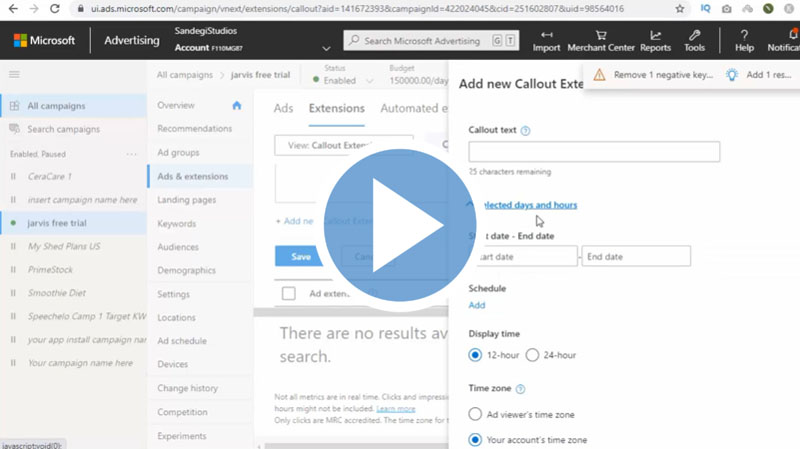Open Ad groups page
800x449 pixels.
(x=178, y=153)
